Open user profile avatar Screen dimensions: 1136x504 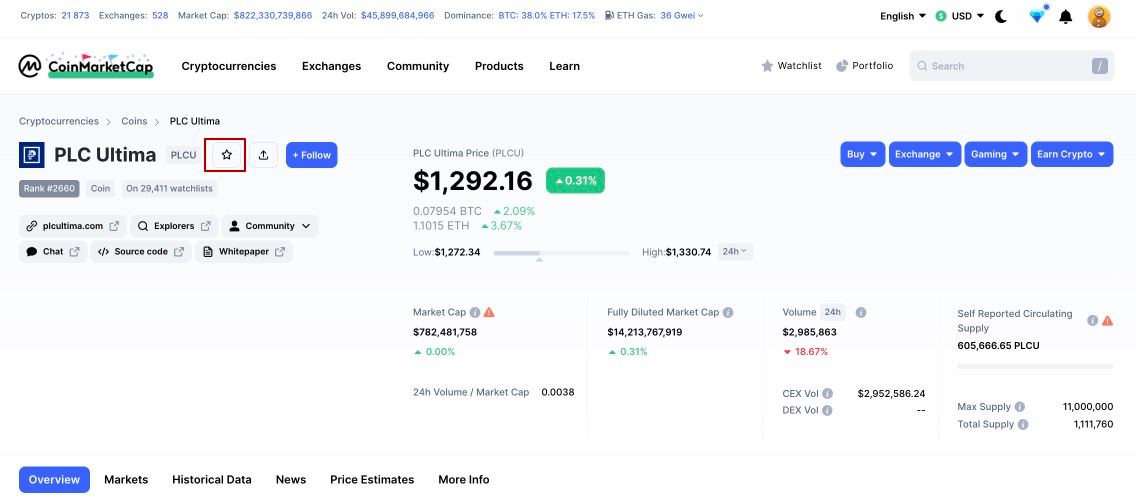pyautogui.click(x=1099, y=16)
